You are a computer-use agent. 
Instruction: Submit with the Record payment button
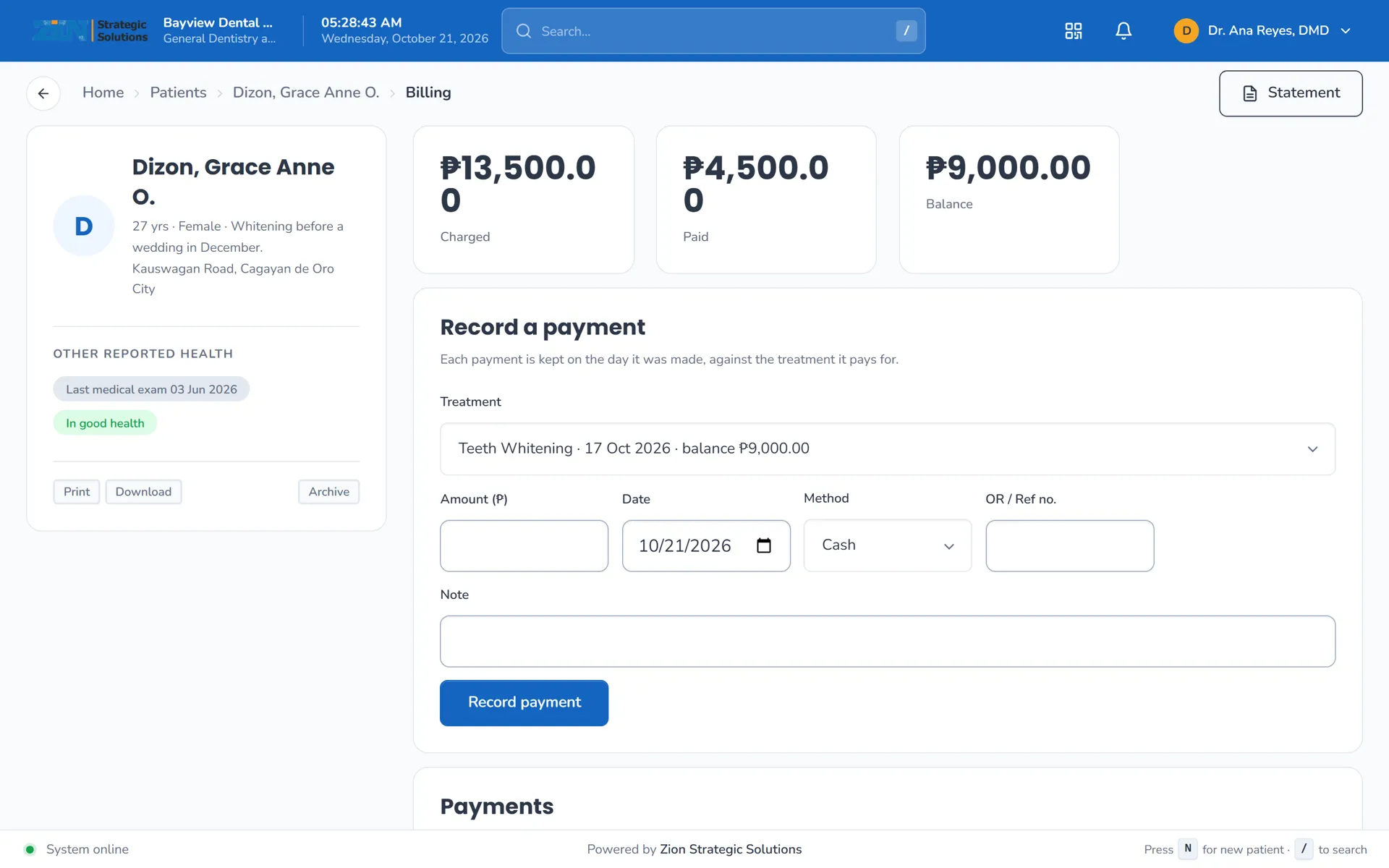(x=524, y=702)
